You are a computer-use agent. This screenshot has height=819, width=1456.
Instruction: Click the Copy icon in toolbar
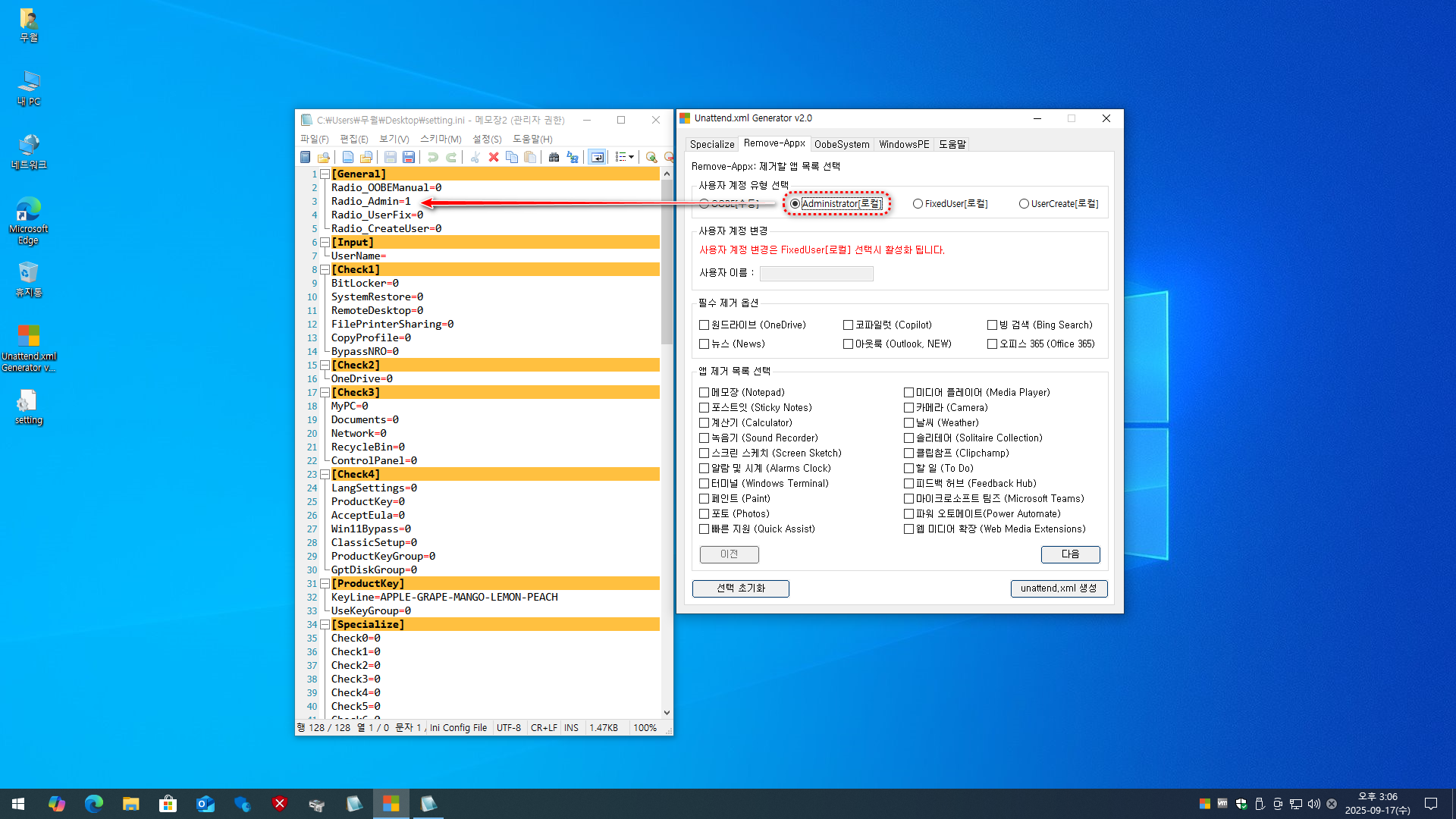pos(512,157)
